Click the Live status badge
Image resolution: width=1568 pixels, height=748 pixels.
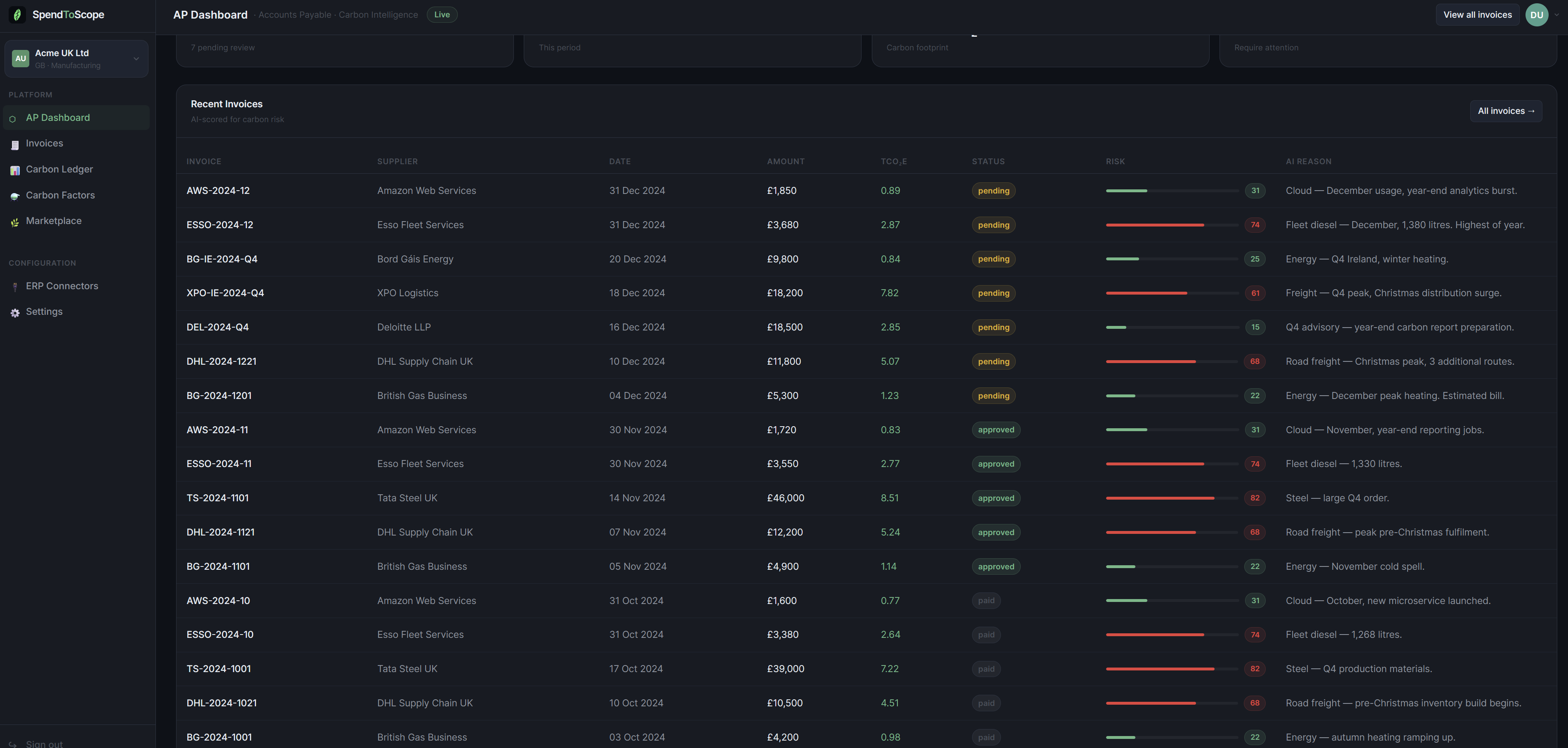[x=442, y=14]
